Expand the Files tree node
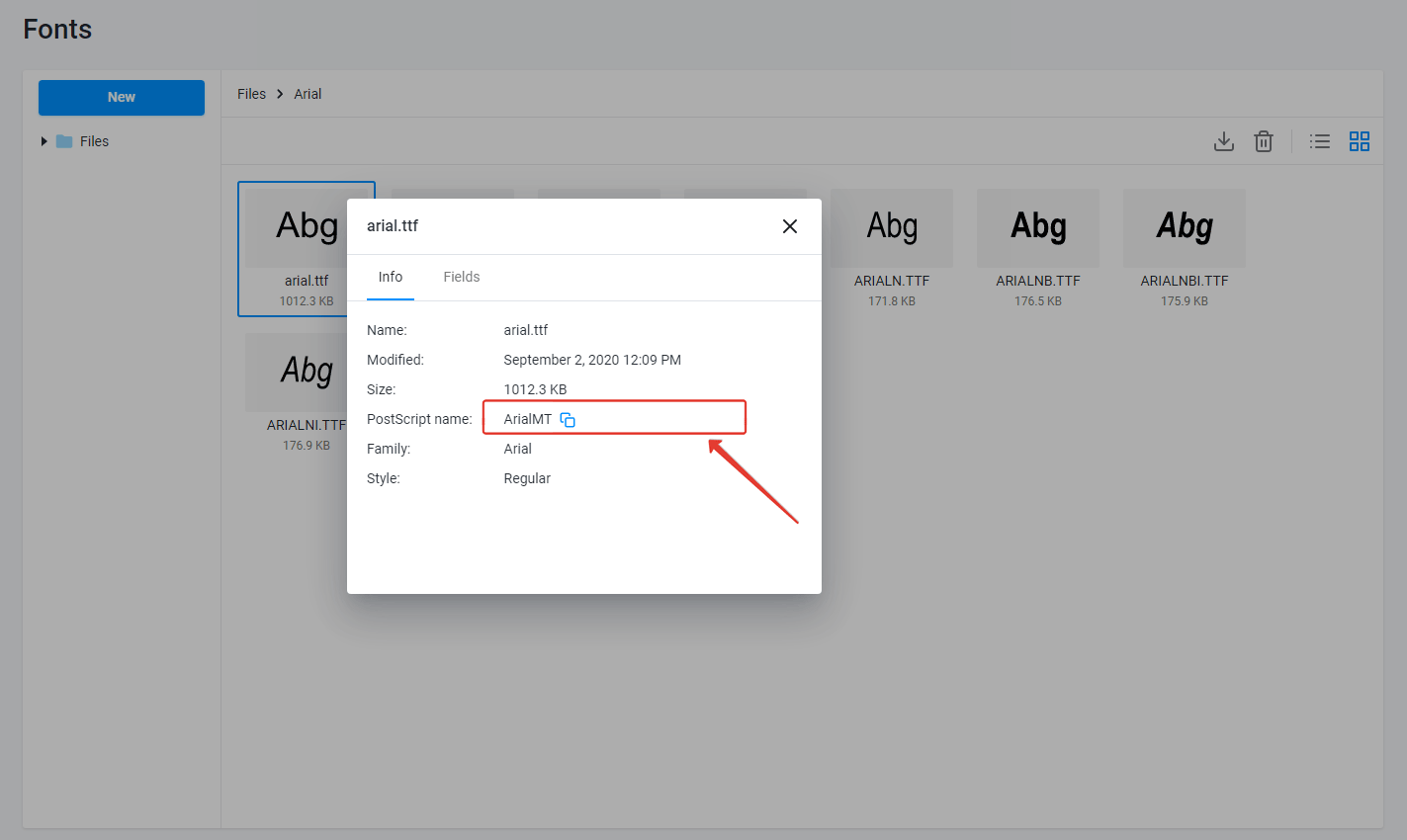Viewport: 1407px width, 840px height. pyautogui.click(x=44, y=141)
